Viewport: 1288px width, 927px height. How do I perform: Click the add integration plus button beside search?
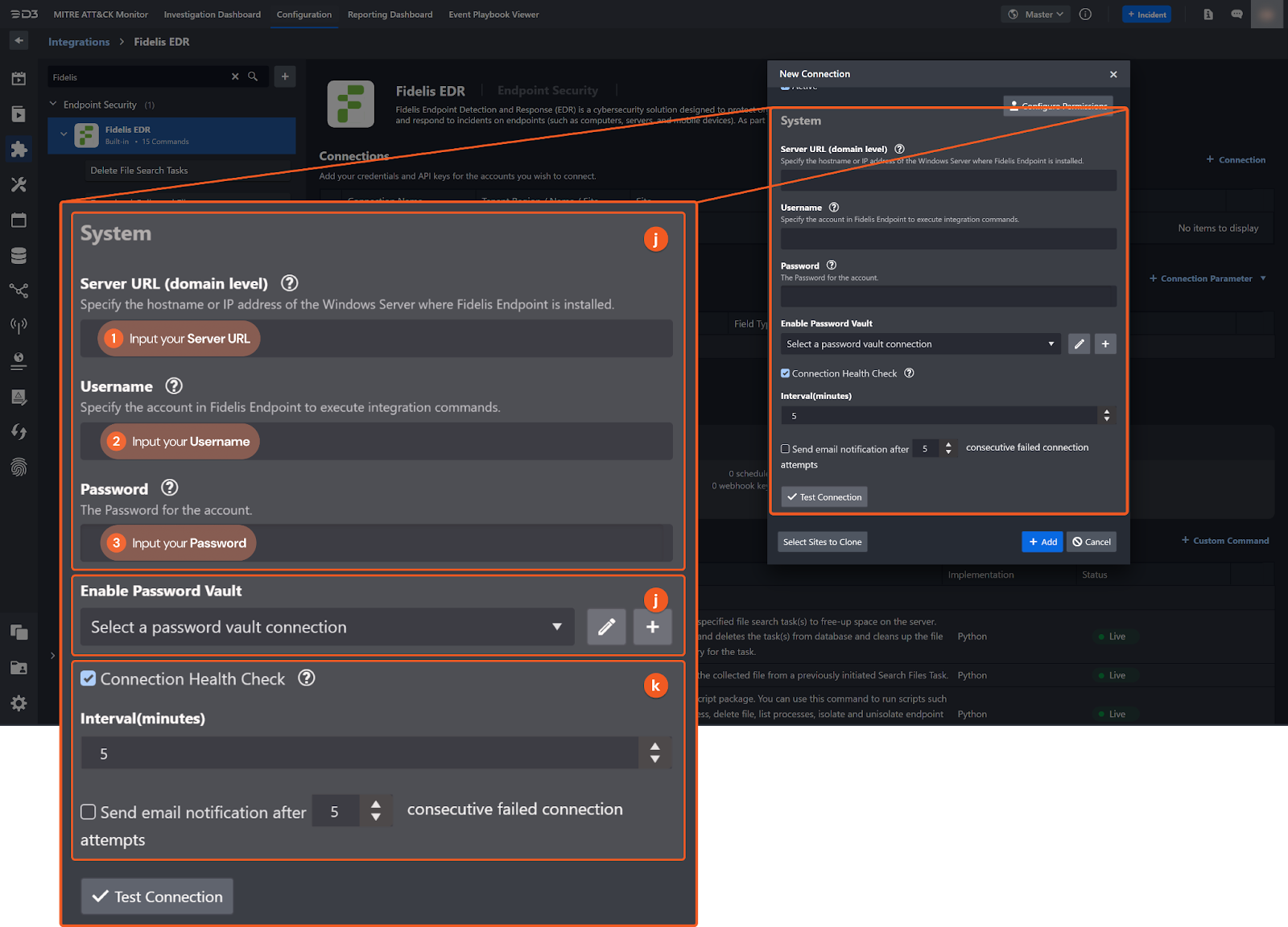click(x=285, y=76)
